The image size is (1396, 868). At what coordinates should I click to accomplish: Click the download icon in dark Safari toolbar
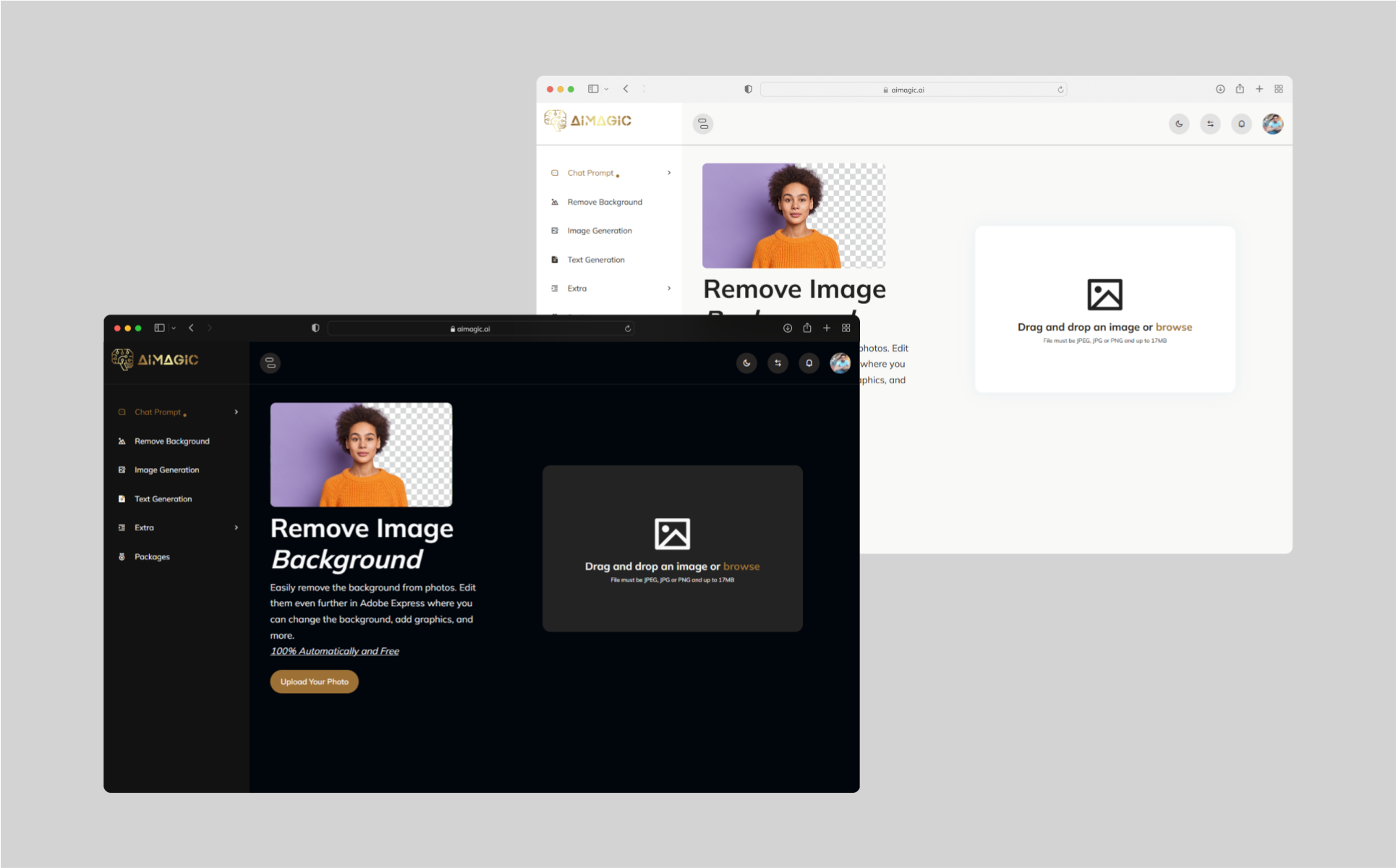787,328
